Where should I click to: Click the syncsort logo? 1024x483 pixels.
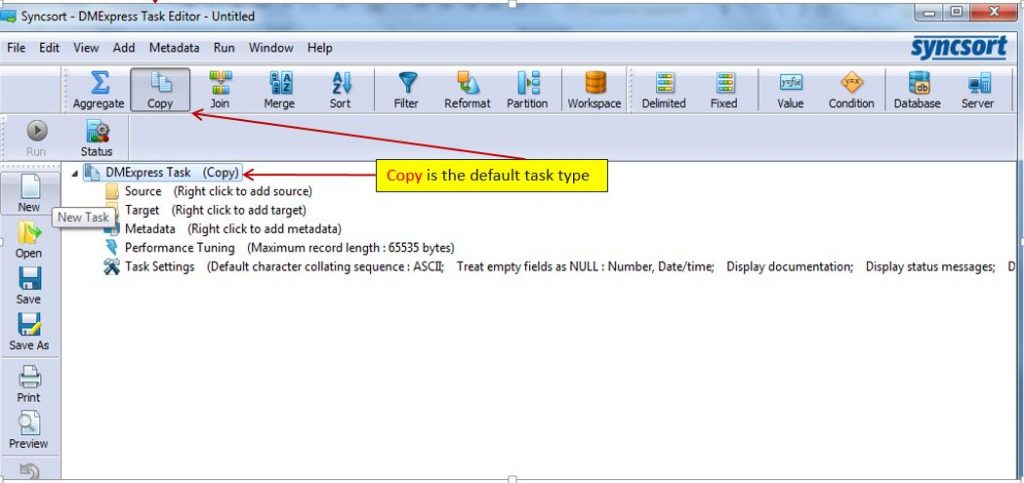tap(959, 48)
